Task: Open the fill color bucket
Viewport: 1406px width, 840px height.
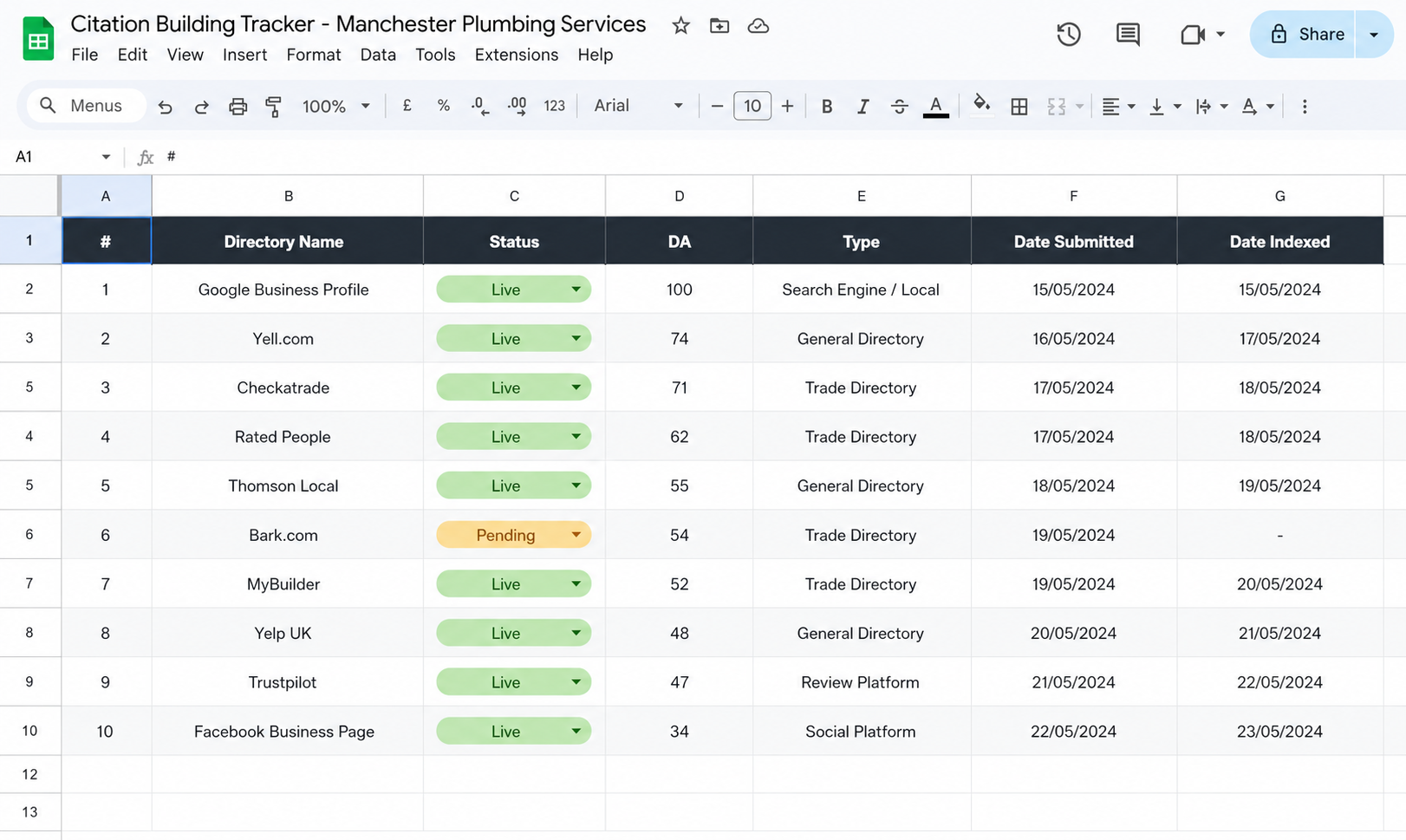Action: click(981, 105)
